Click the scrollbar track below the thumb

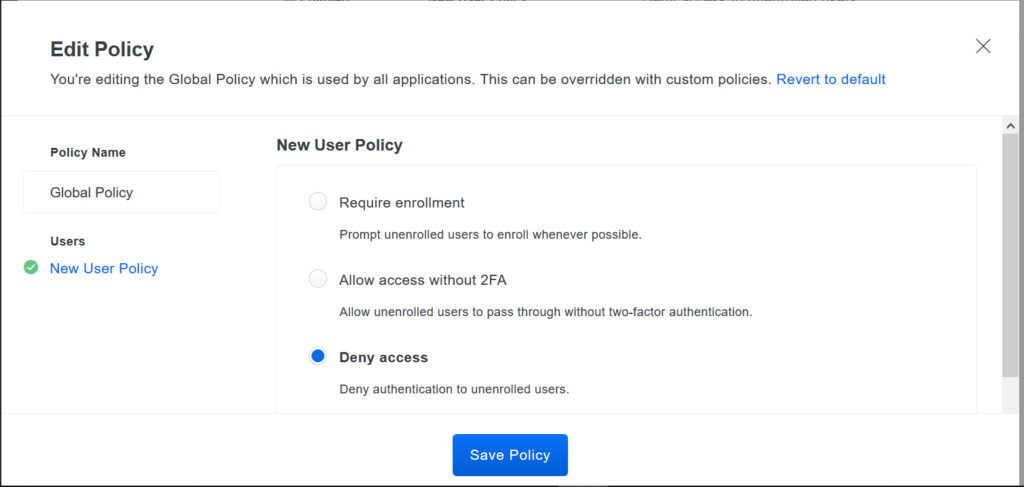tap(1010, 394)
